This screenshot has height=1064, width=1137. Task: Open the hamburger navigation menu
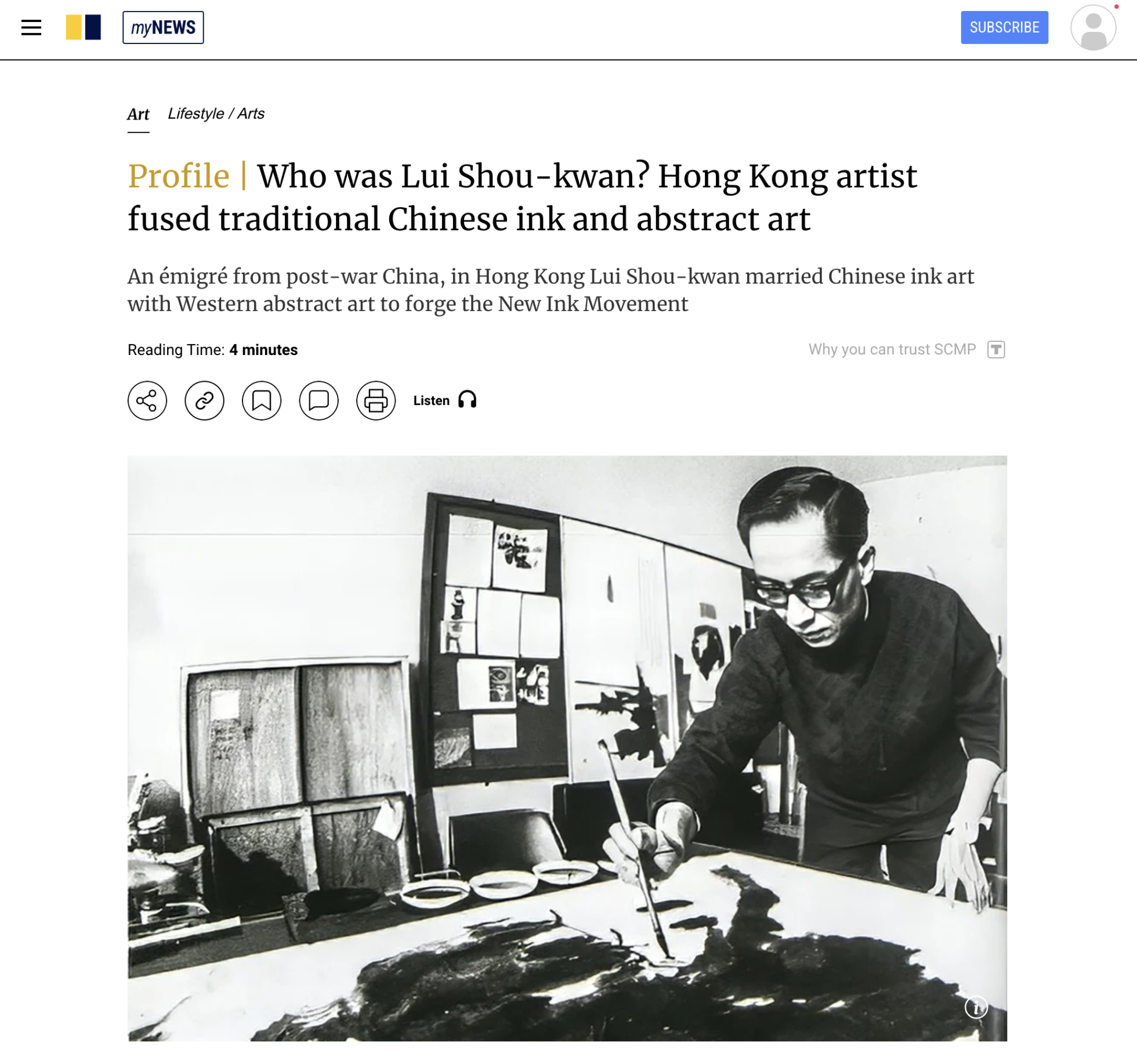point(31,27)
